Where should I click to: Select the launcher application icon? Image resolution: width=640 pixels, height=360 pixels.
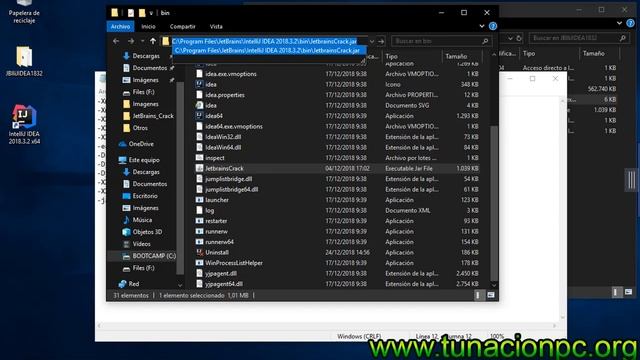(x=199, y=200)
